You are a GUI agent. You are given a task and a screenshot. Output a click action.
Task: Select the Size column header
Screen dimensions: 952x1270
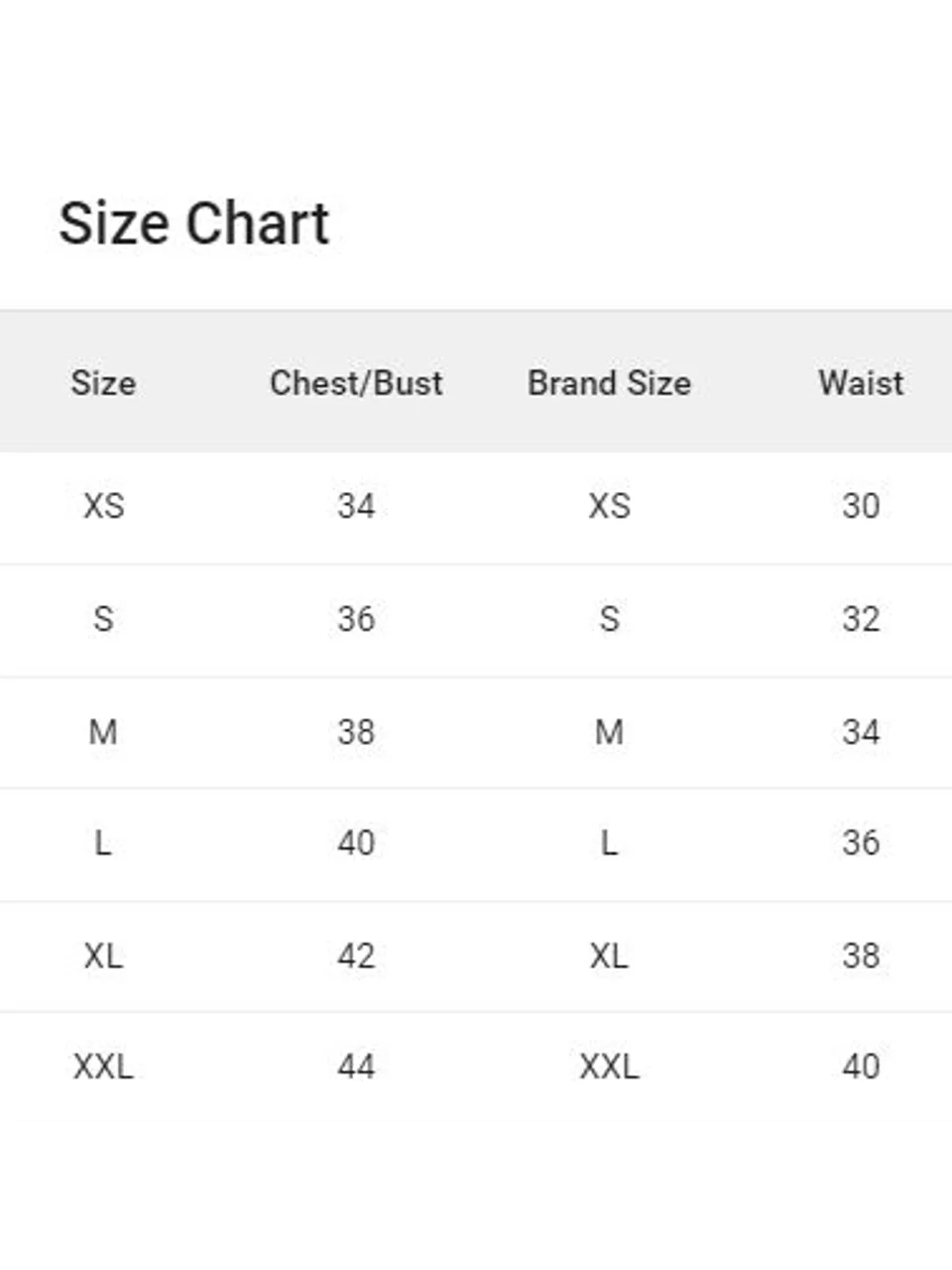103,383
